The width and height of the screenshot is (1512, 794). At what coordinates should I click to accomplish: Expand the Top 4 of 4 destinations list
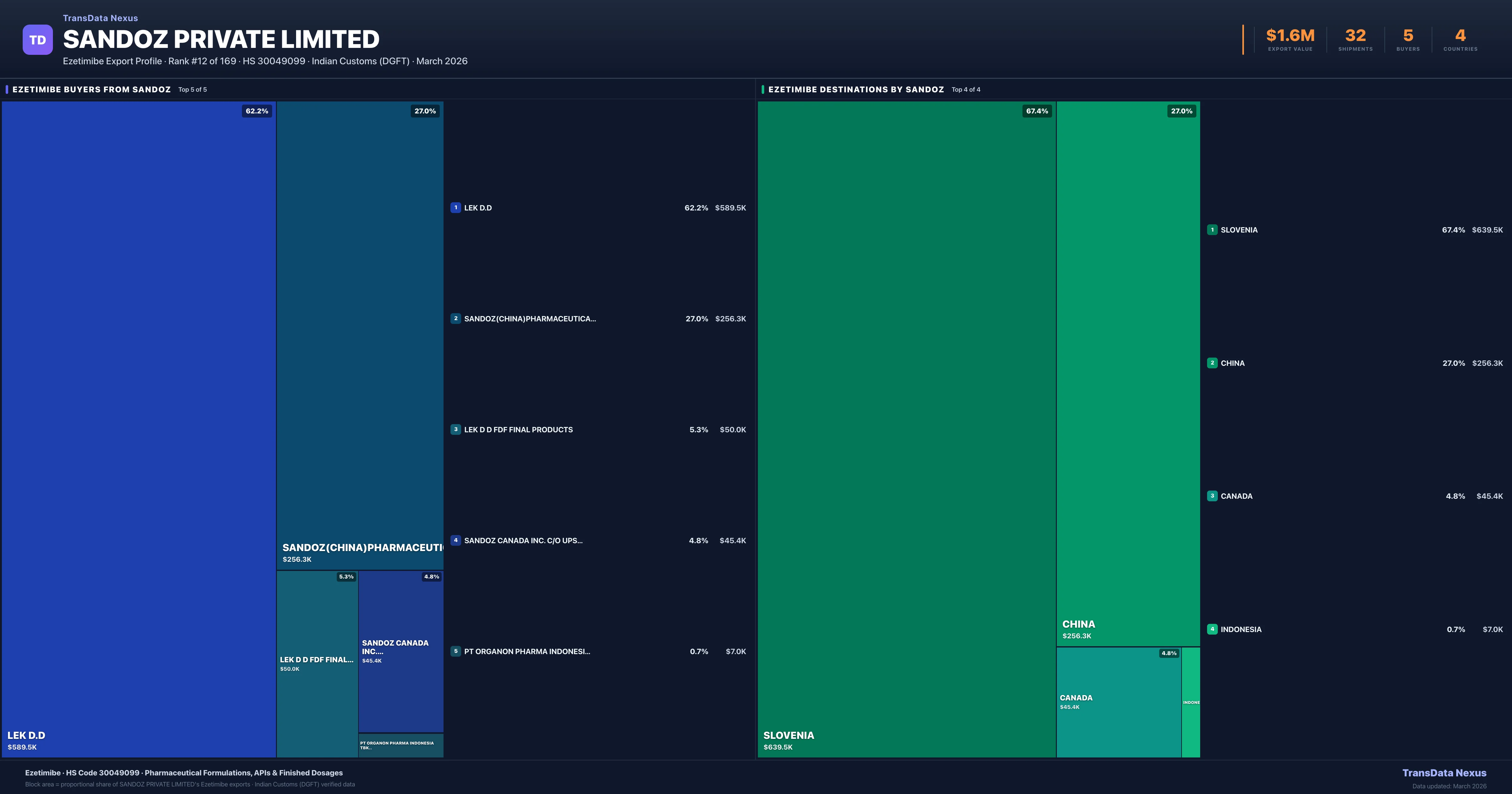[x=965, y=89]
